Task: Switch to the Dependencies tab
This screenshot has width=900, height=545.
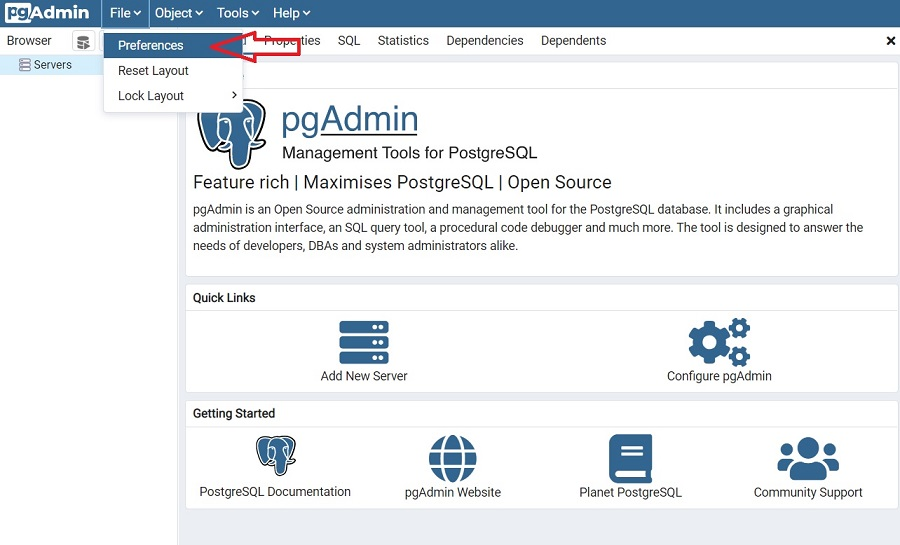Action: click(484, 41)
